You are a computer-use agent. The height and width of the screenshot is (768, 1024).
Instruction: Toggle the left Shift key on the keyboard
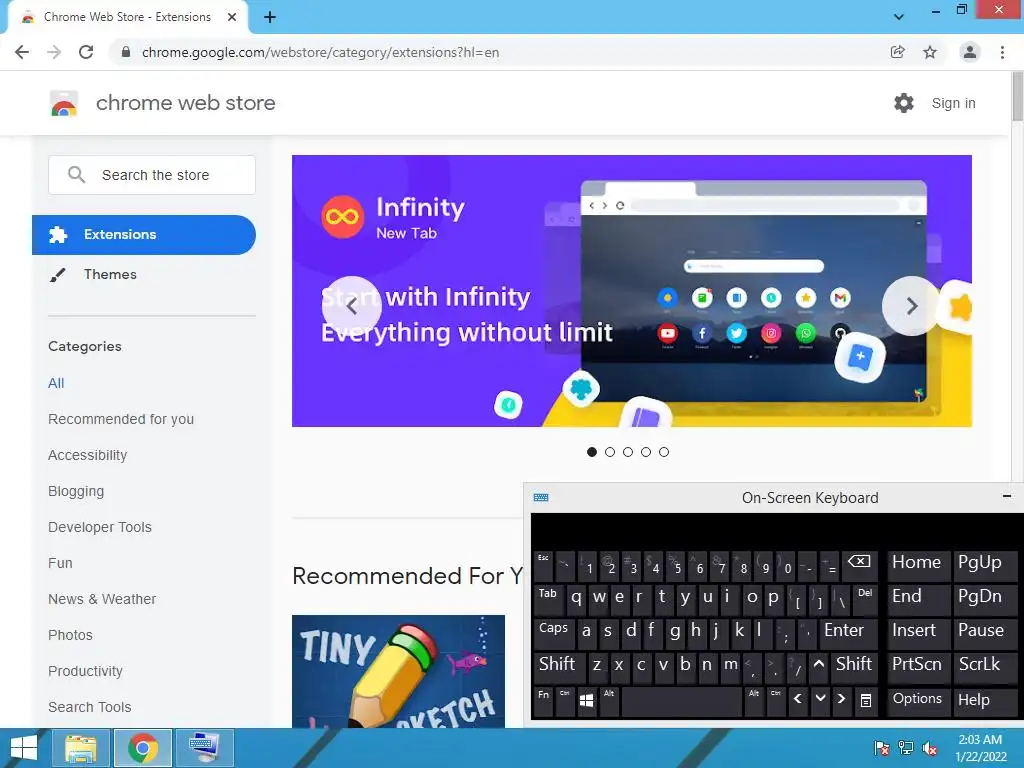pyautogui.click(x=560, y=666)
